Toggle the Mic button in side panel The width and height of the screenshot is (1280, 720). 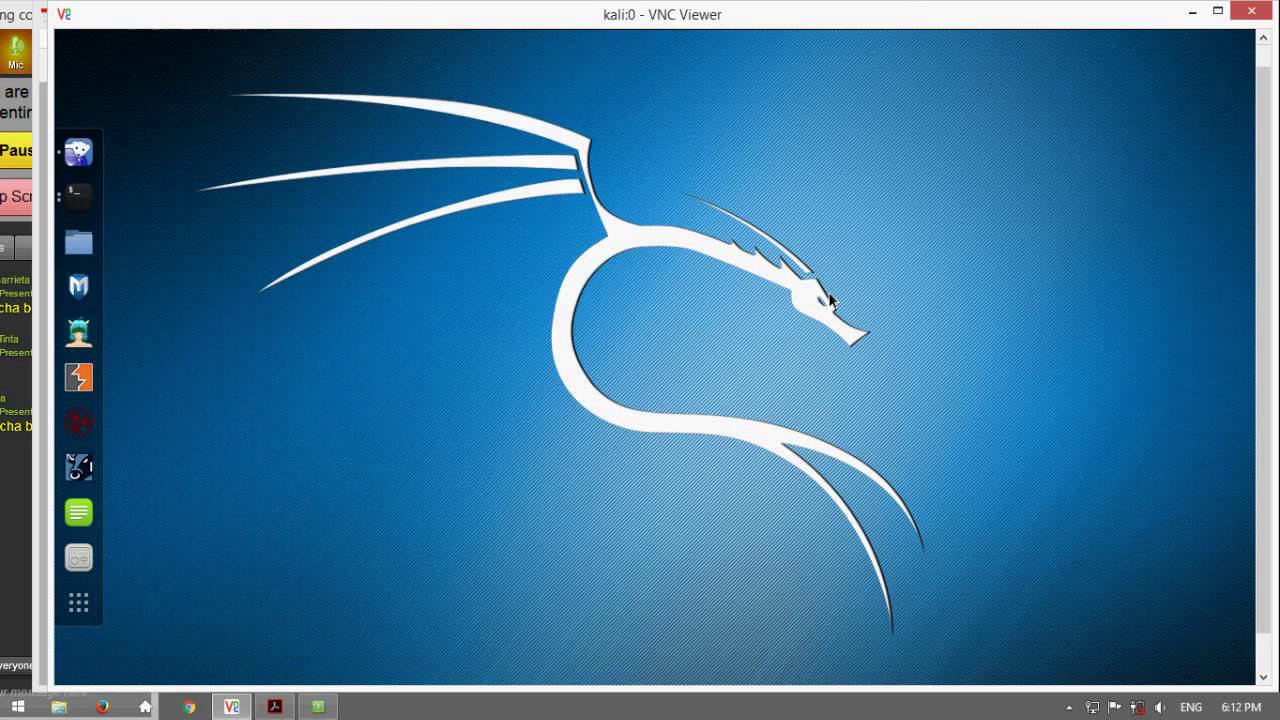tap(16, 53)
